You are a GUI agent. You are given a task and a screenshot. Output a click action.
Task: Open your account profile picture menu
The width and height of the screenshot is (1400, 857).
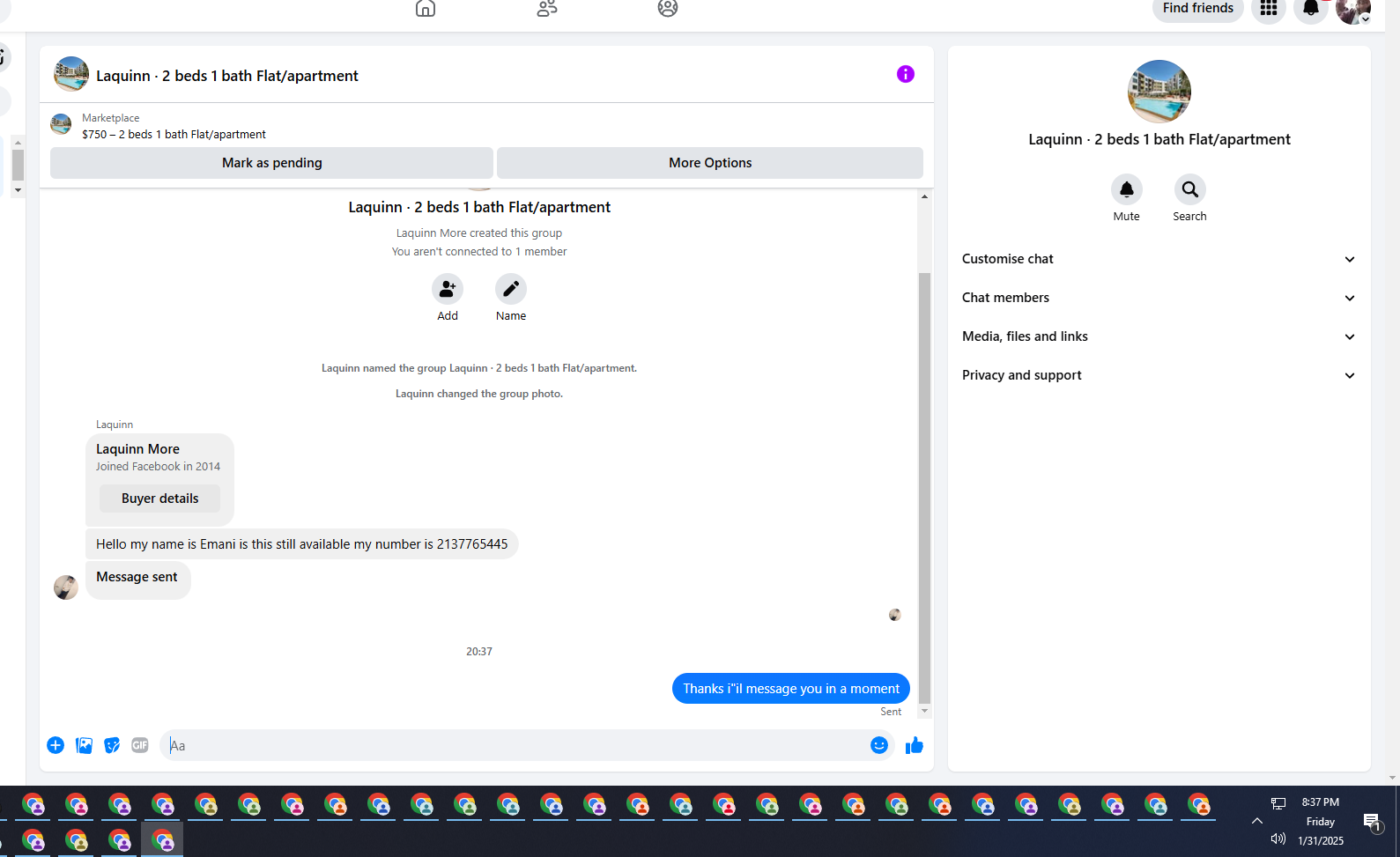click(x=1353, y=9)
